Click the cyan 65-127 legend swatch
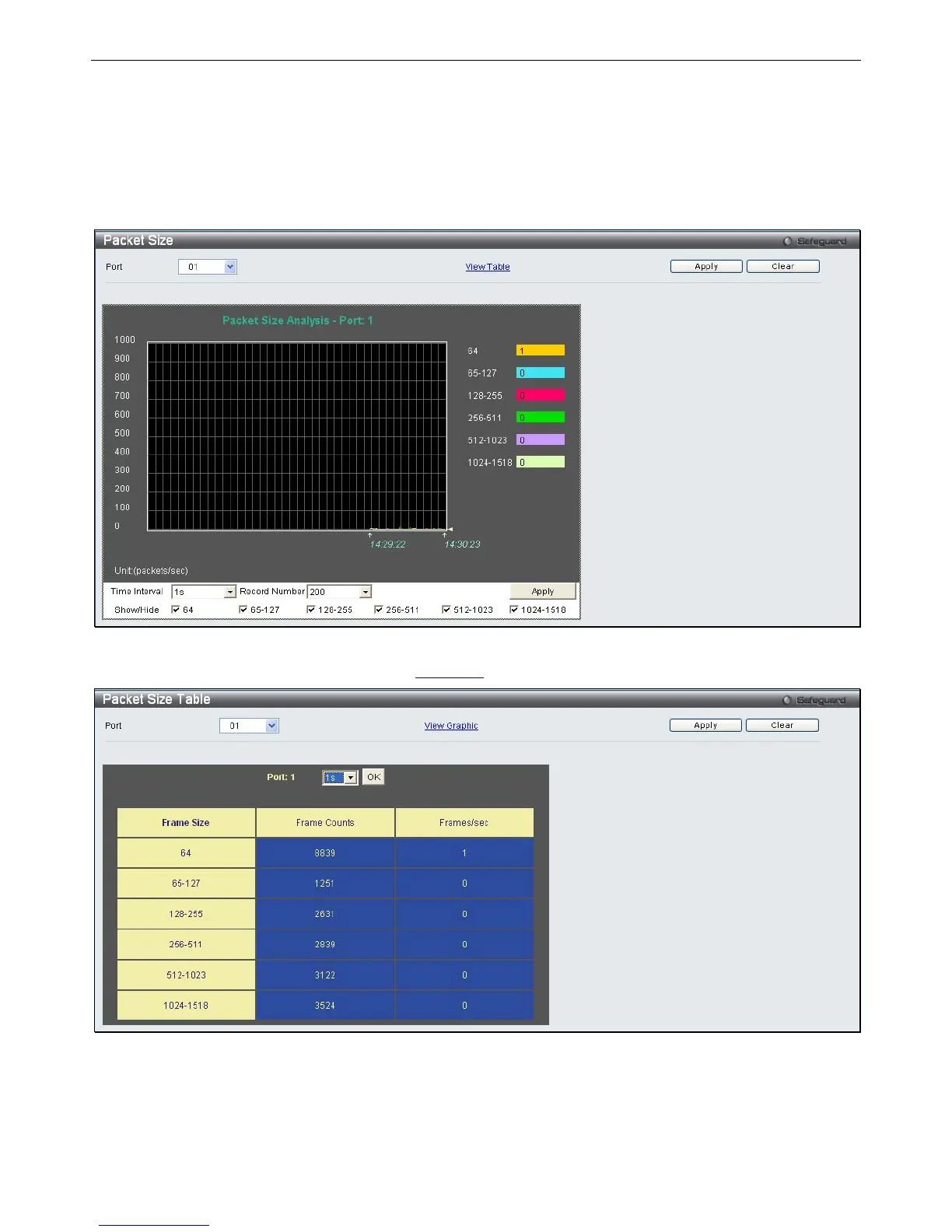The height and width of the screenshot is (1232, 952). click(541, 373)
